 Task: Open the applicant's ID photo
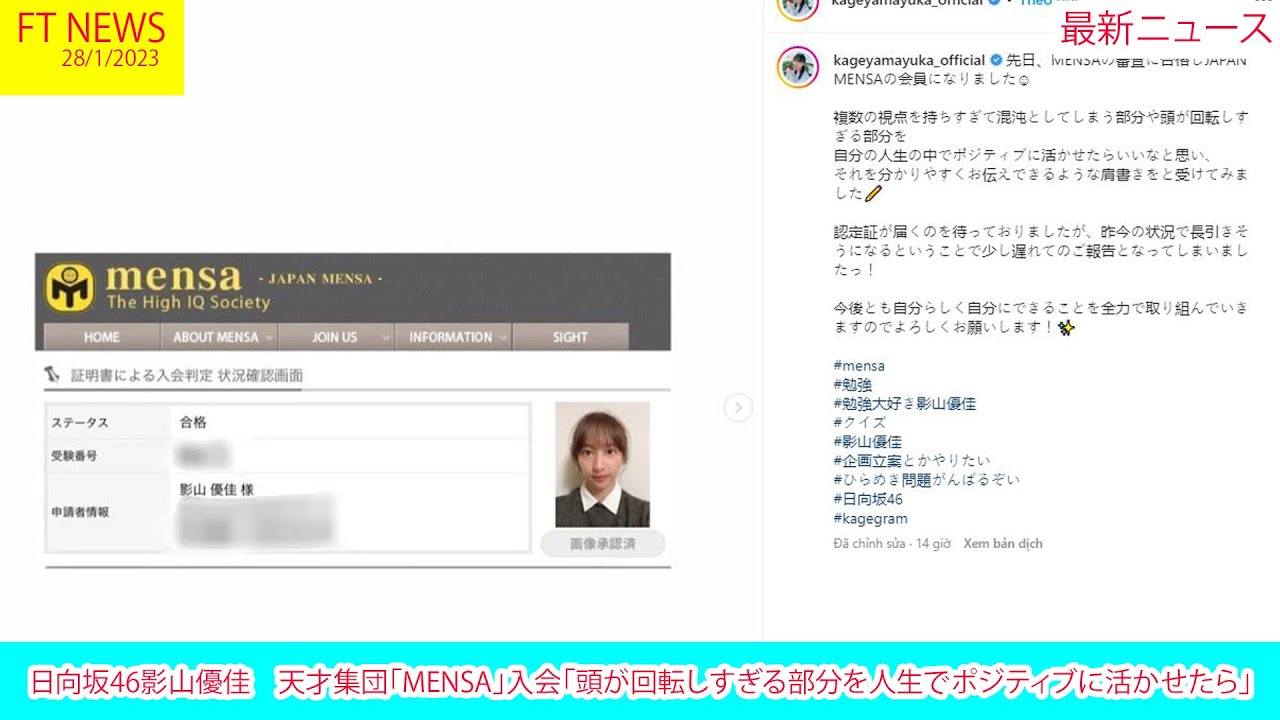pyautogui.click(x=602, y=464)
